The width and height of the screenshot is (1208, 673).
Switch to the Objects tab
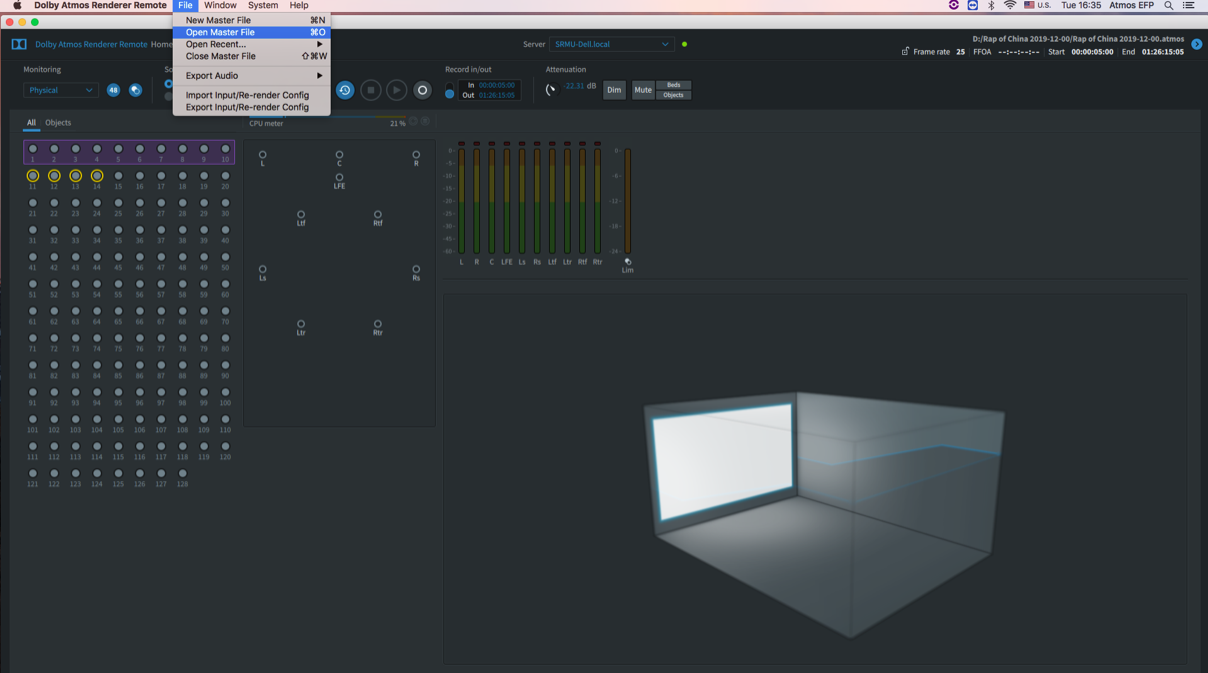point(58,123)
